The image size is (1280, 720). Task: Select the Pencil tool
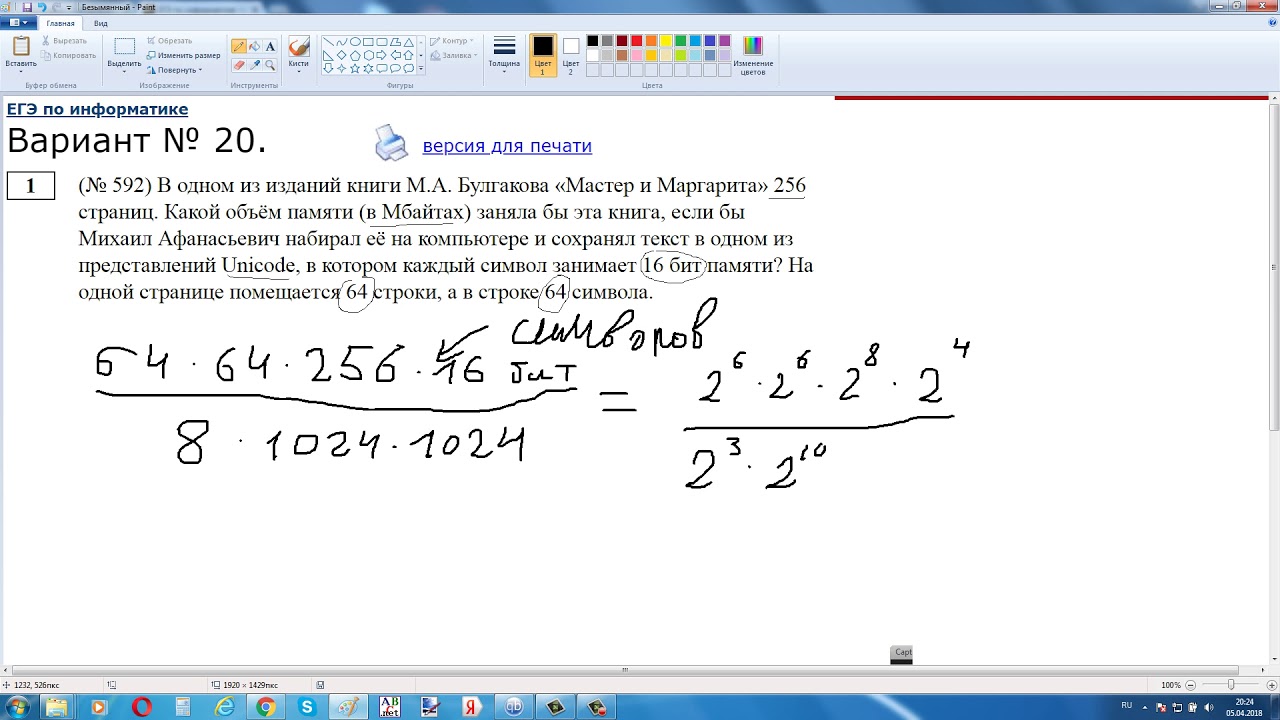point(239,46)
